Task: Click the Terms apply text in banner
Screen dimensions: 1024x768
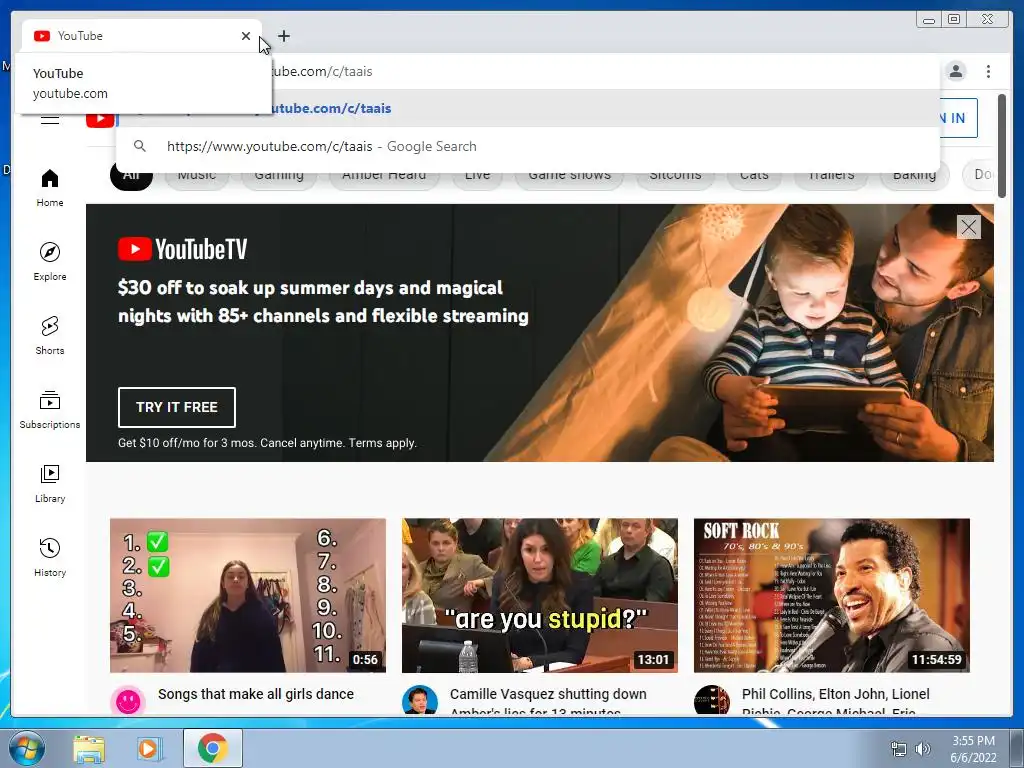Action: [x=382, y=443]
